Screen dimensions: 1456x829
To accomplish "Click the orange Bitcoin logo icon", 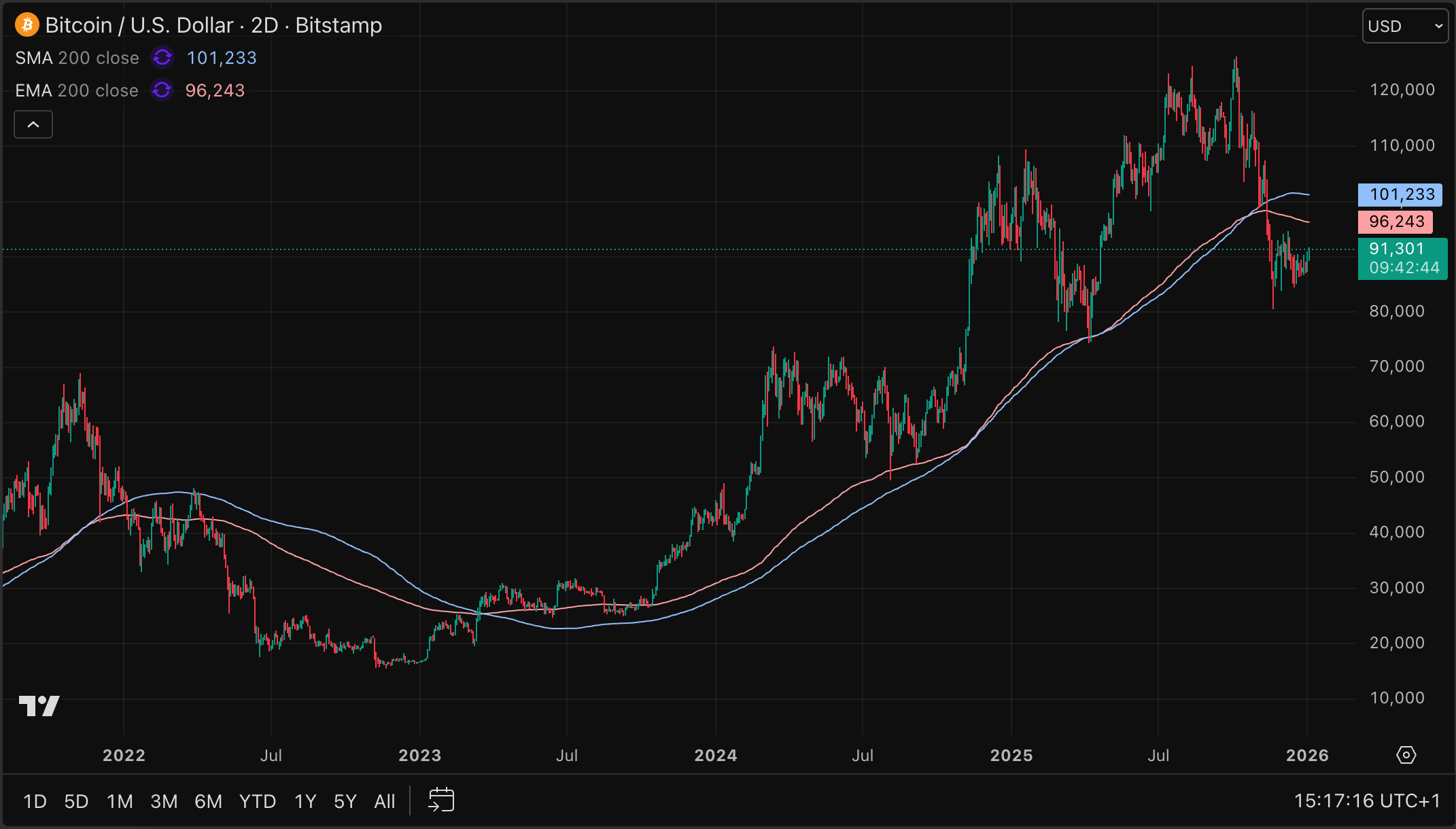I will 27,25.
